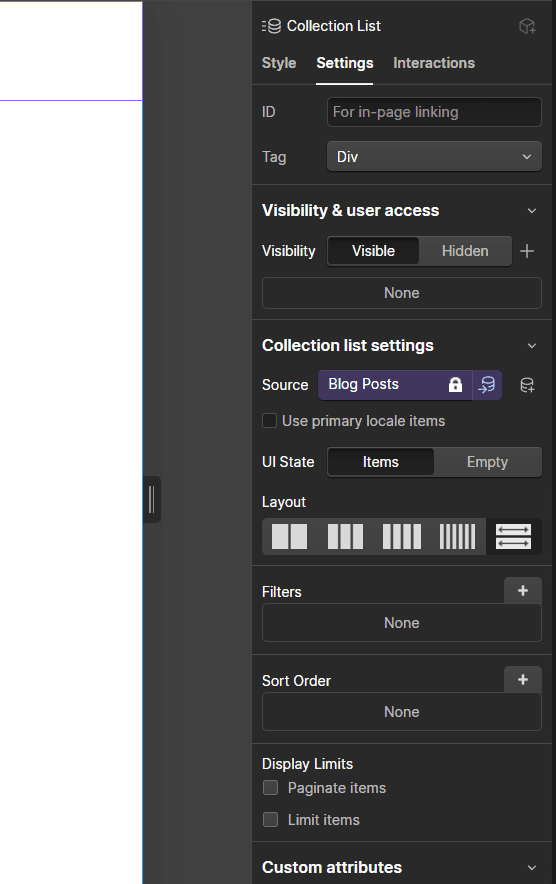
Task: Open the Blog Posts source selector
Action: [395, 385]
